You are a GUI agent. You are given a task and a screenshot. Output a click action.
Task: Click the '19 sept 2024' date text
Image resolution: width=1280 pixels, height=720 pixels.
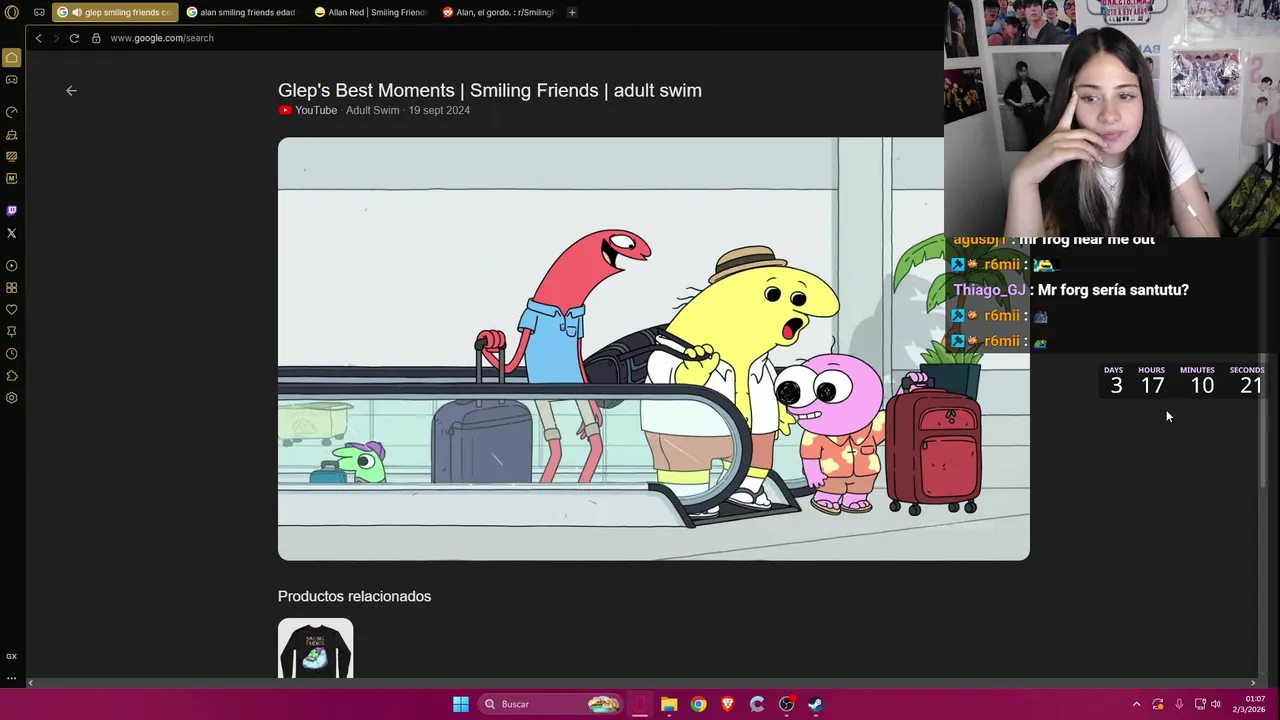439,110
